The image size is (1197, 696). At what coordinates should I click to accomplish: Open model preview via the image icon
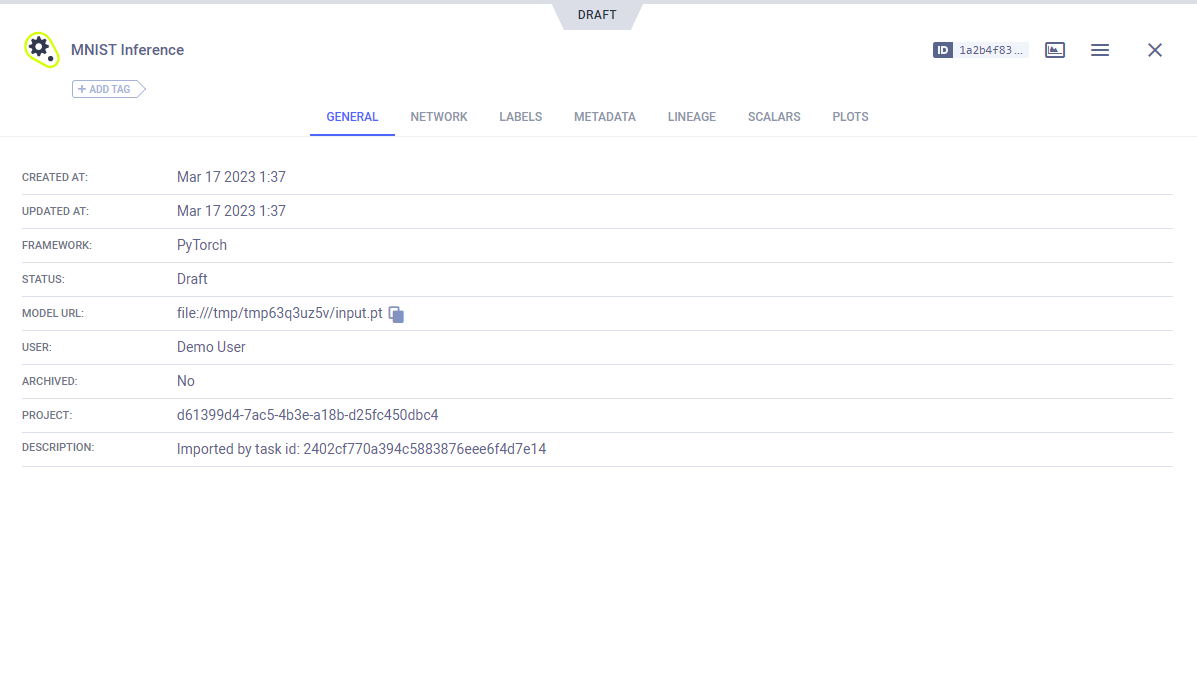(x=1054, y=49)
